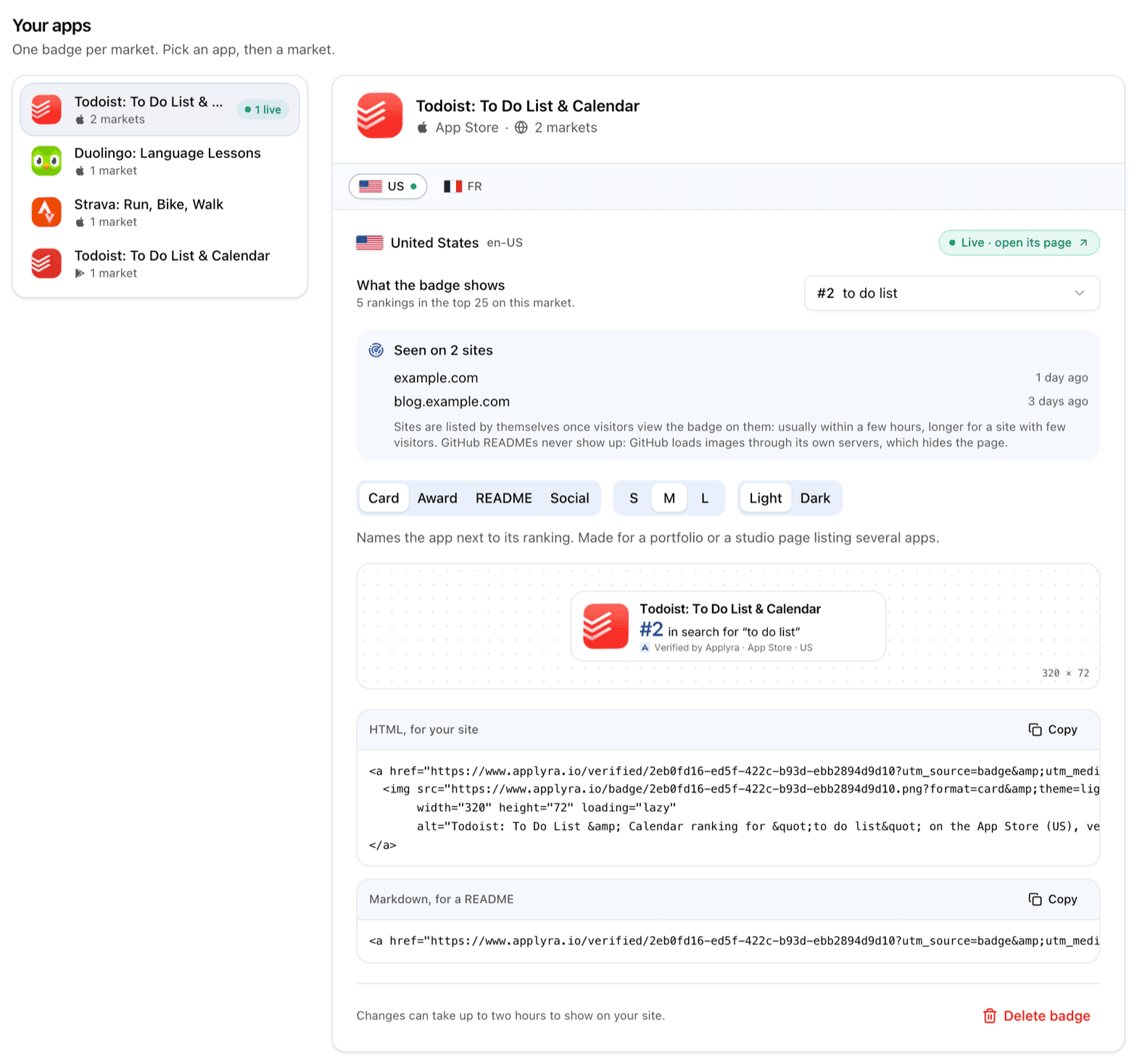Click the copy icon for the HTML snippet
This screenshot has width=1137, height=1064.
(1035, 730)
